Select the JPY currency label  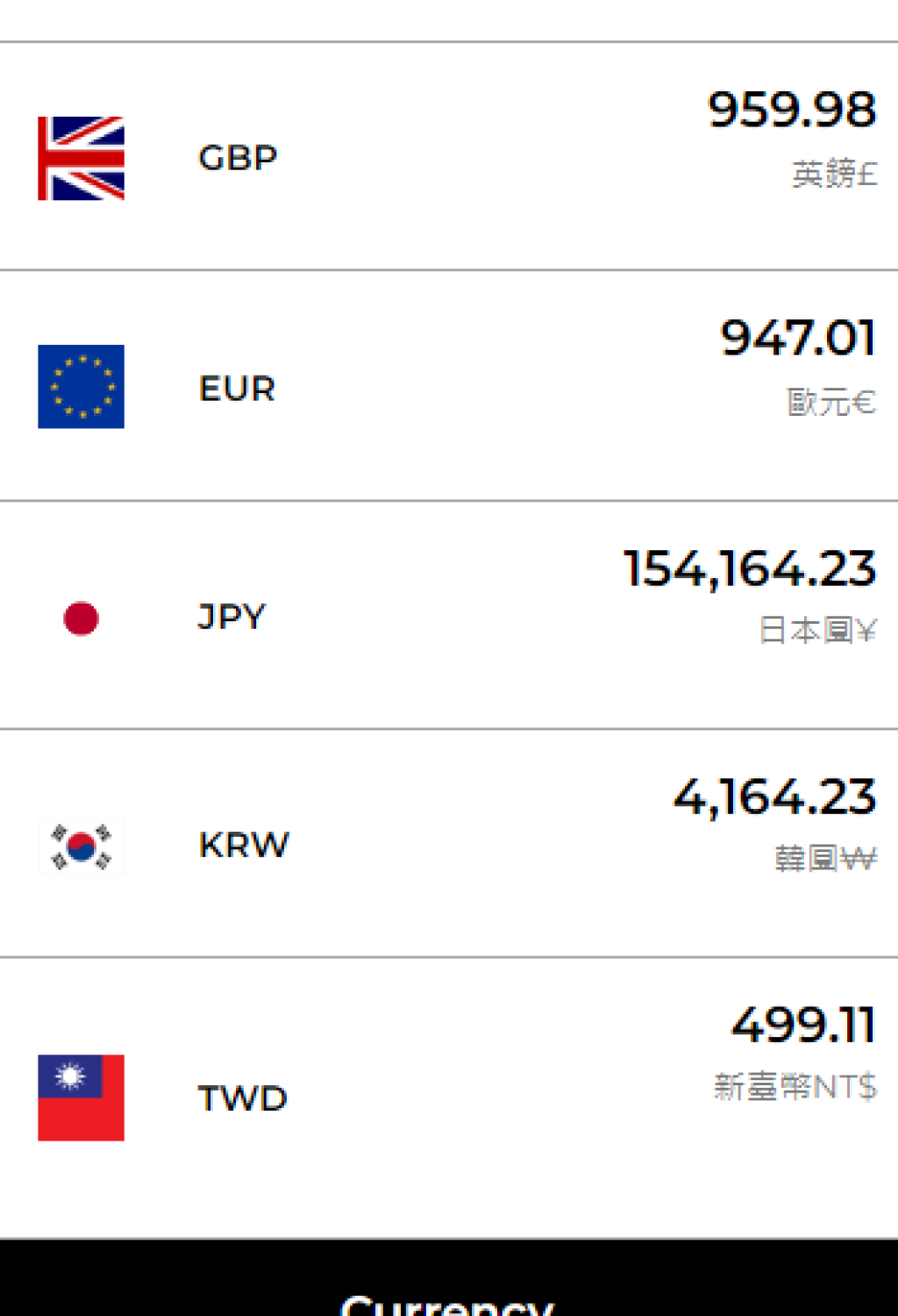click(232, 616)
